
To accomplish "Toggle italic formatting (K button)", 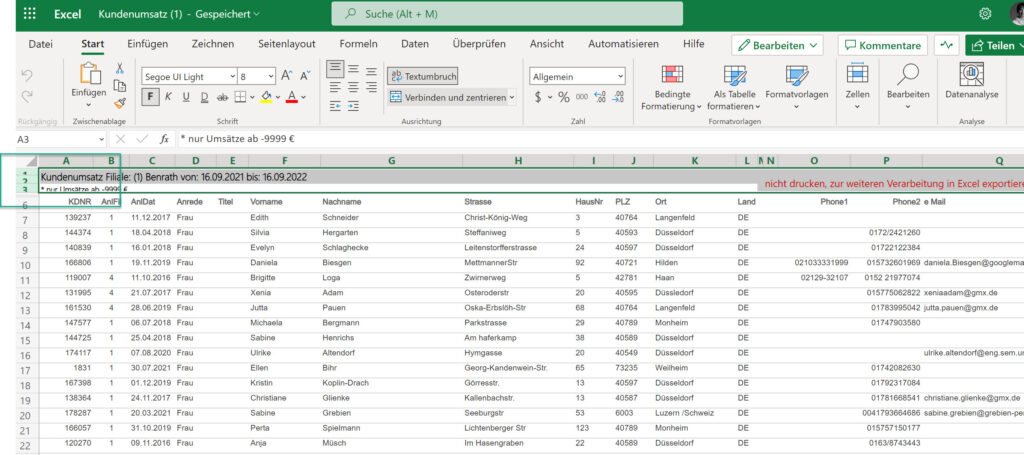I will click(x=169, y=97).
